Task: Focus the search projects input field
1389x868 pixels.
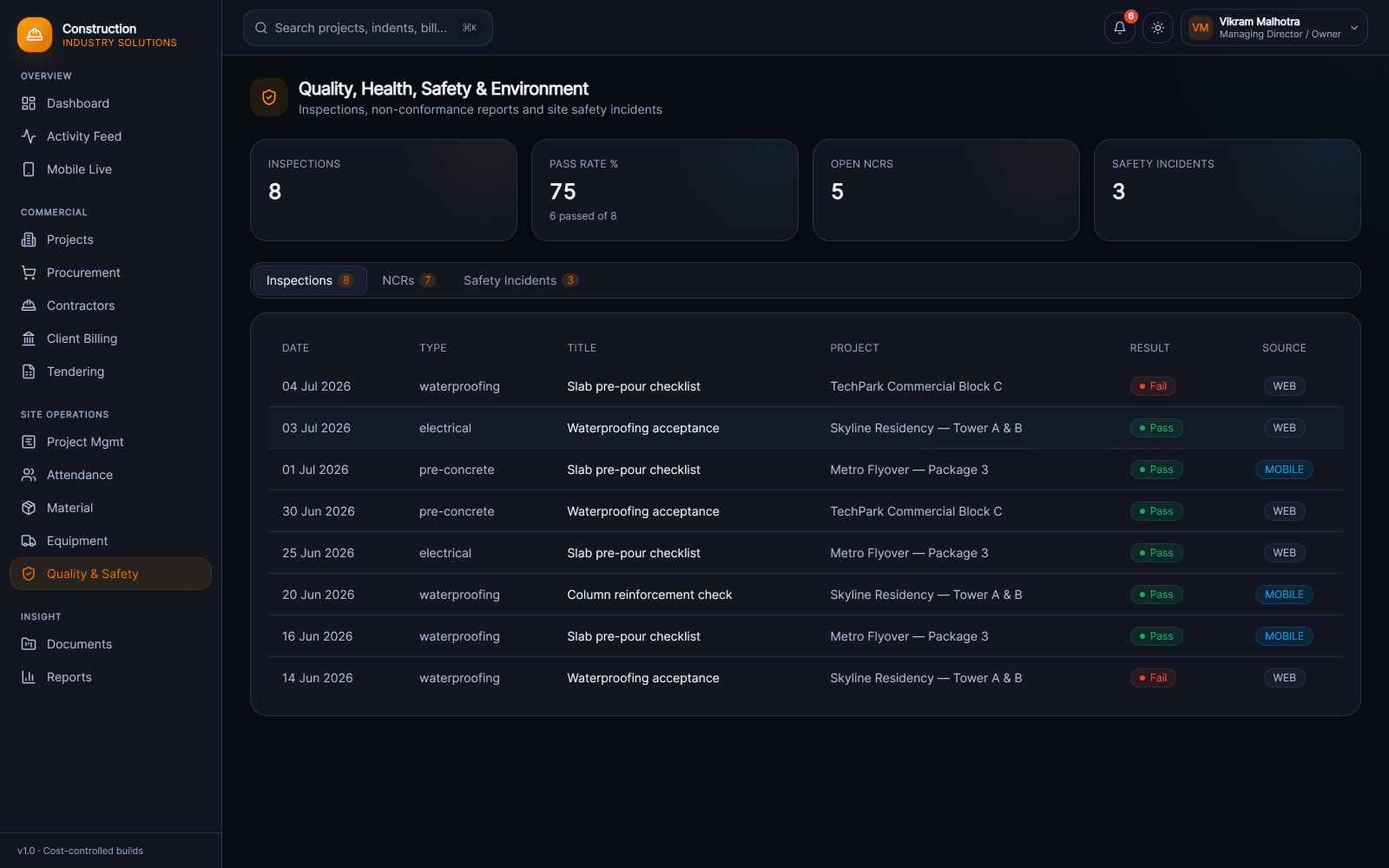Action: [368, 28]
